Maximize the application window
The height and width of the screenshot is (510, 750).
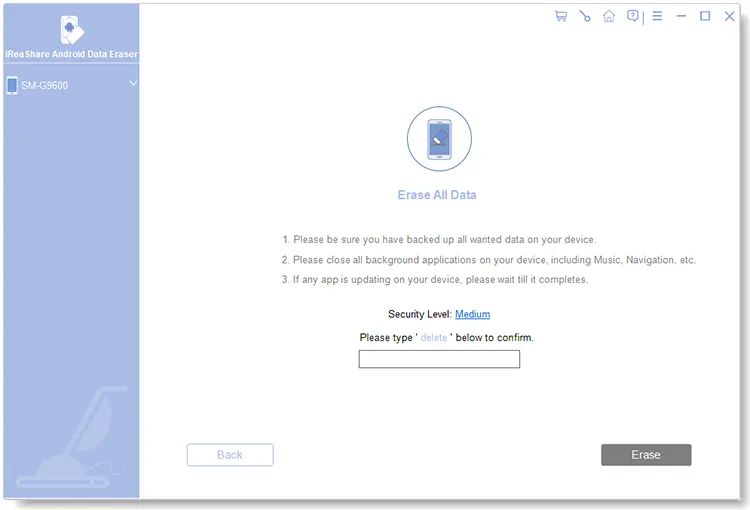[705, 16]
